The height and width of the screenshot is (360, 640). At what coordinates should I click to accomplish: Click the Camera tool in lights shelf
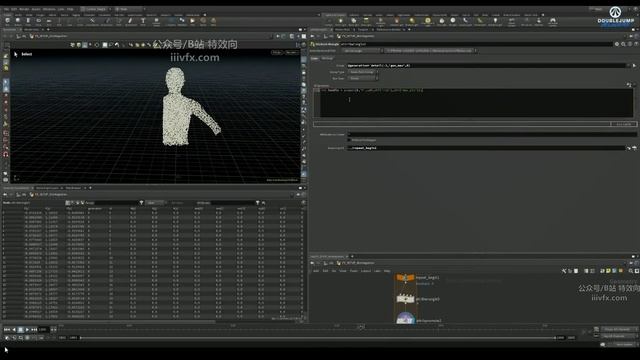[x=329, y=22]
